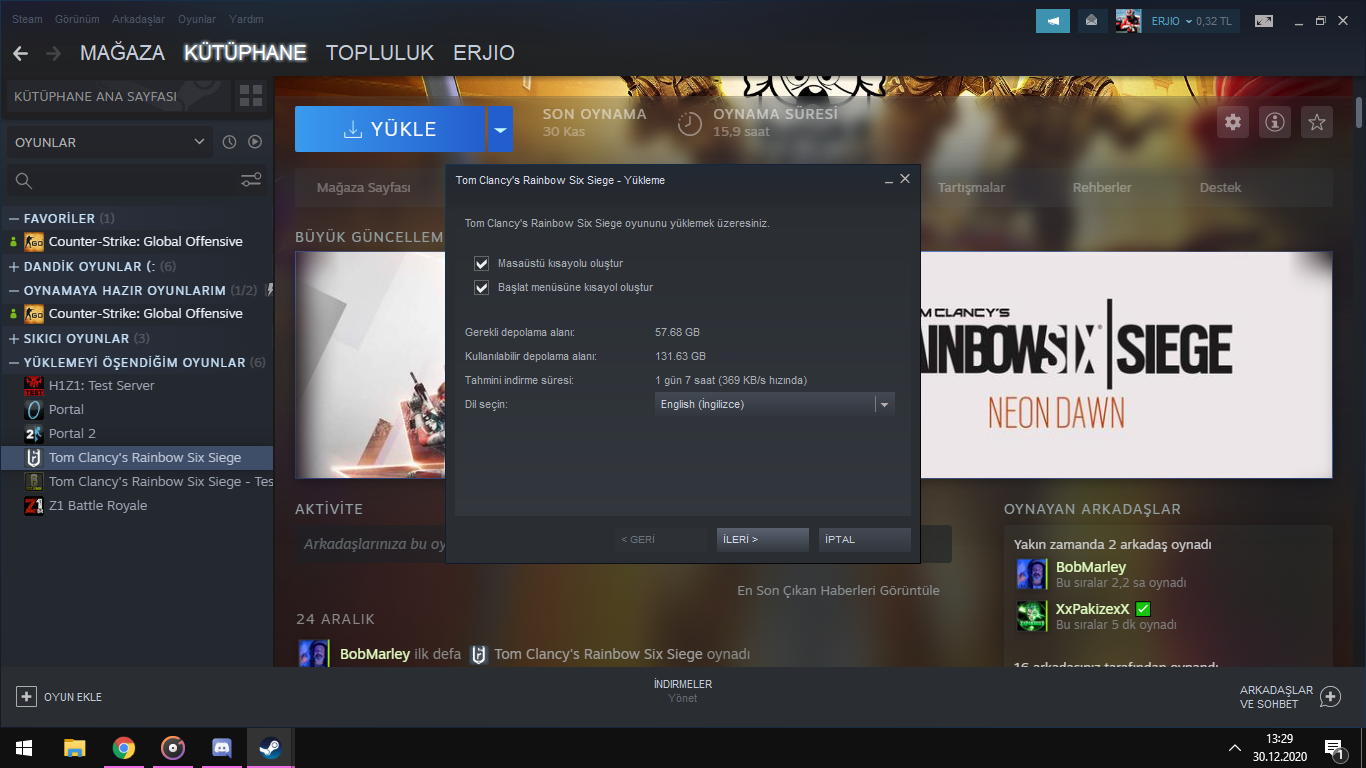Viewport: 1366px width, 768px height.
Task: Click İLERİ to continue the installation
Action: [x=762, y=539]
